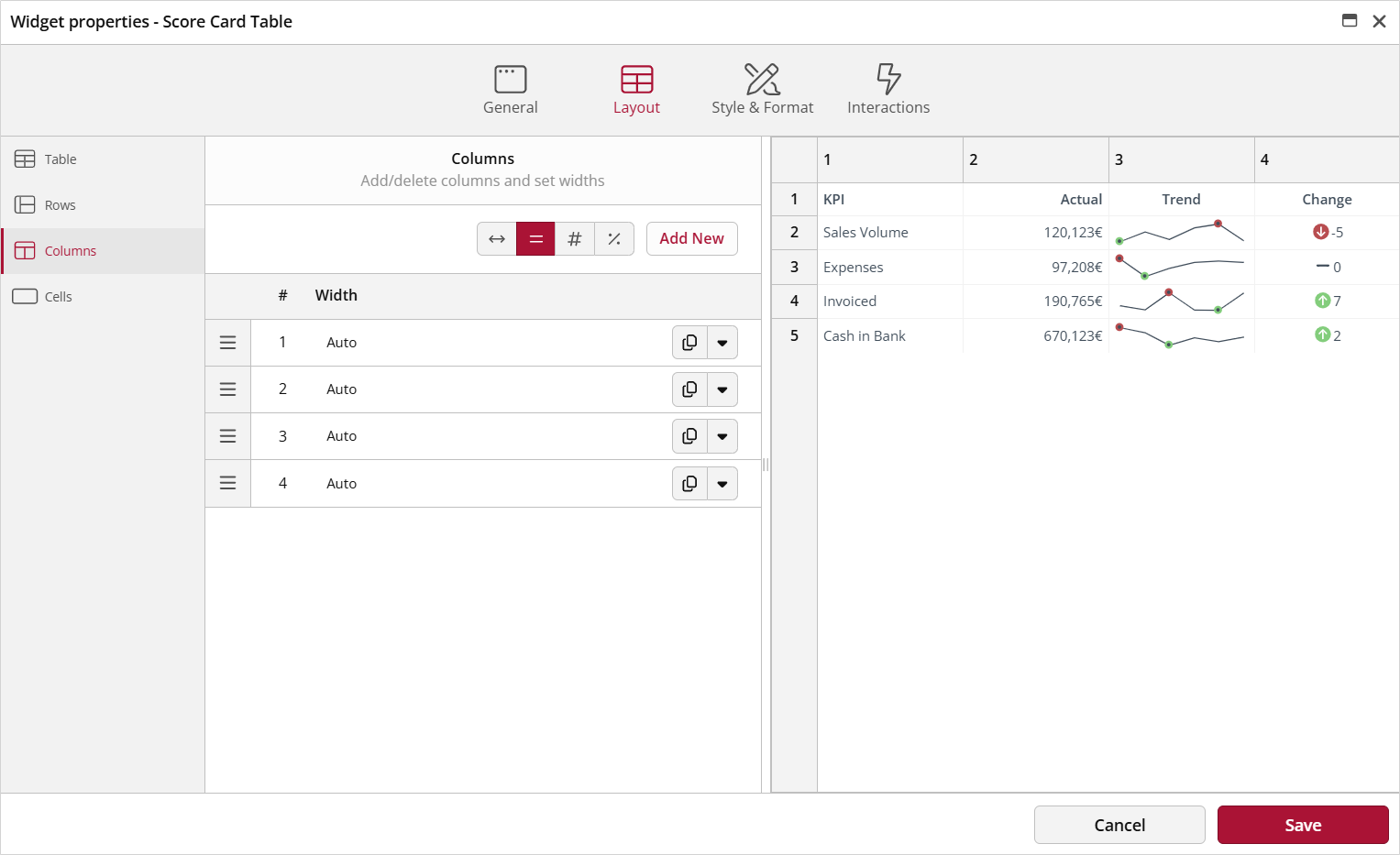Screen dimensions: 1400x855
Task: Click the drag handle for column 3
Action: pos(228,436)
